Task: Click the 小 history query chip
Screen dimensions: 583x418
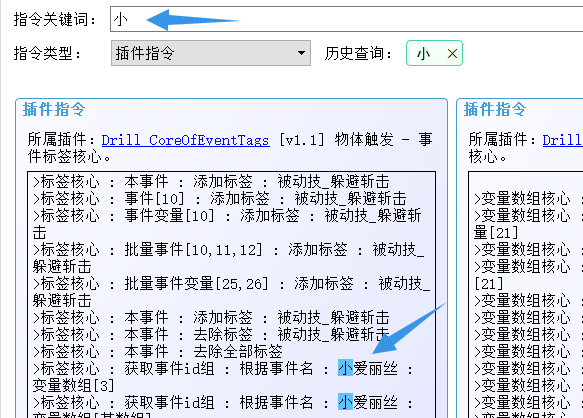Action: point(434,53)
